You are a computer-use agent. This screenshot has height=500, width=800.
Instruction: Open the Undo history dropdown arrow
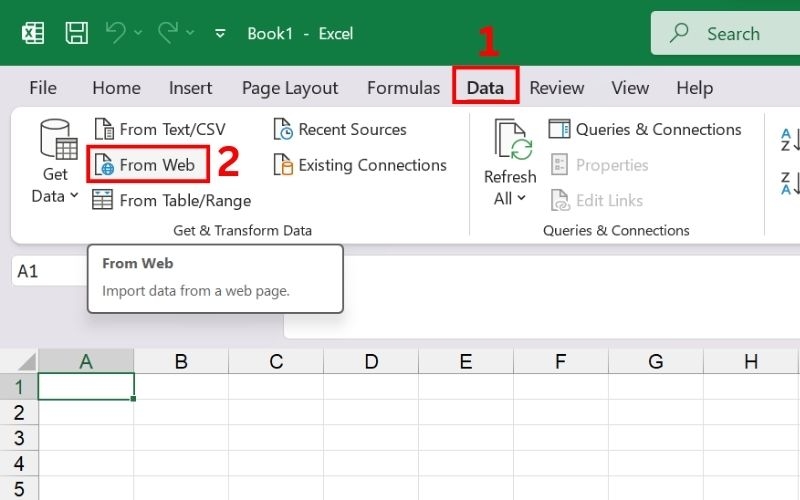click(x=138, y=33)
